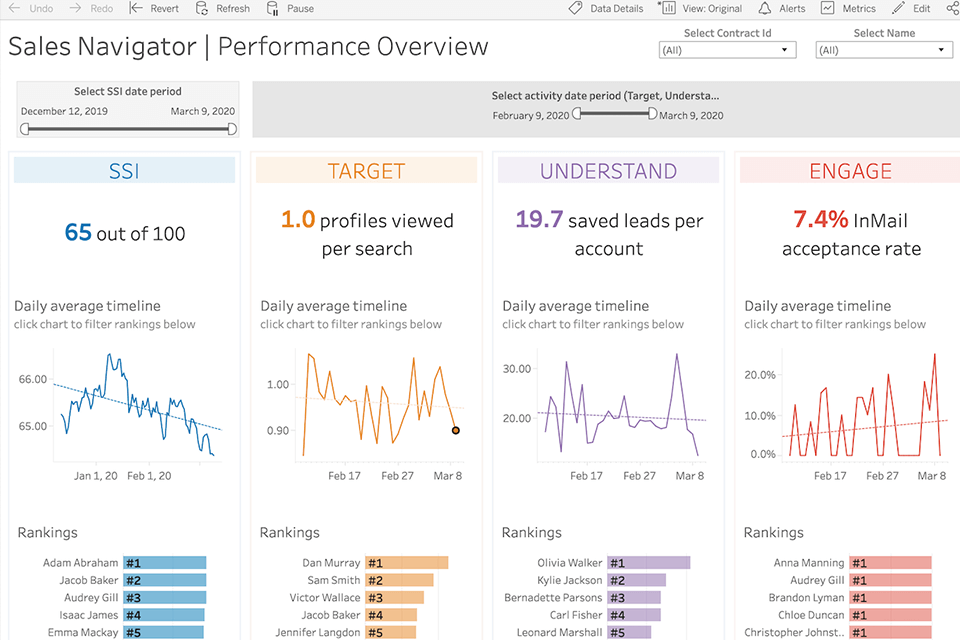Image resolution: width=960 pixels, height=640 pixels.
Task: Click the purple UNDERSTAND timeline chart
Action: [x=621, y=404]
